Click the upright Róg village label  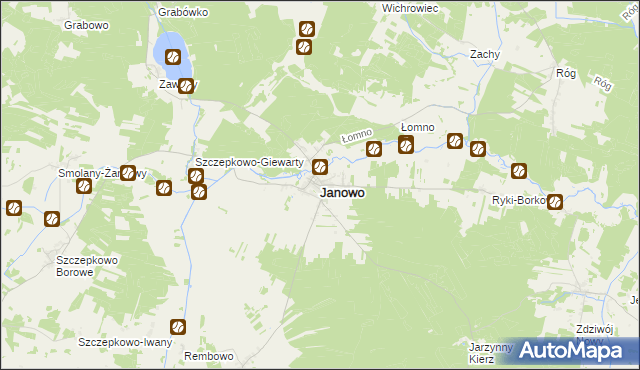[x=566, y=73]
